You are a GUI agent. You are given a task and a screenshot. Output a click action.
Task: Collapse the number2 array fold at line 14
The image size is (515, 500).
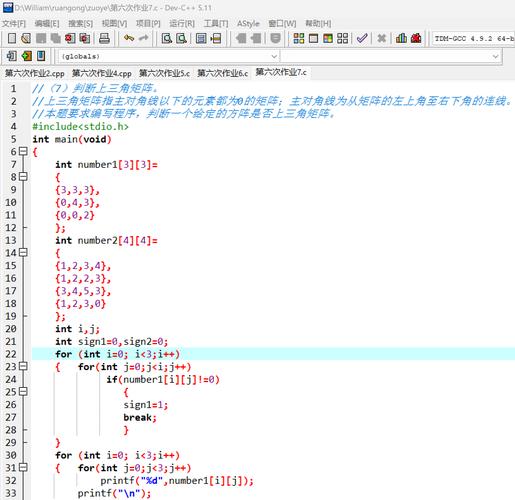coord(23,253)
